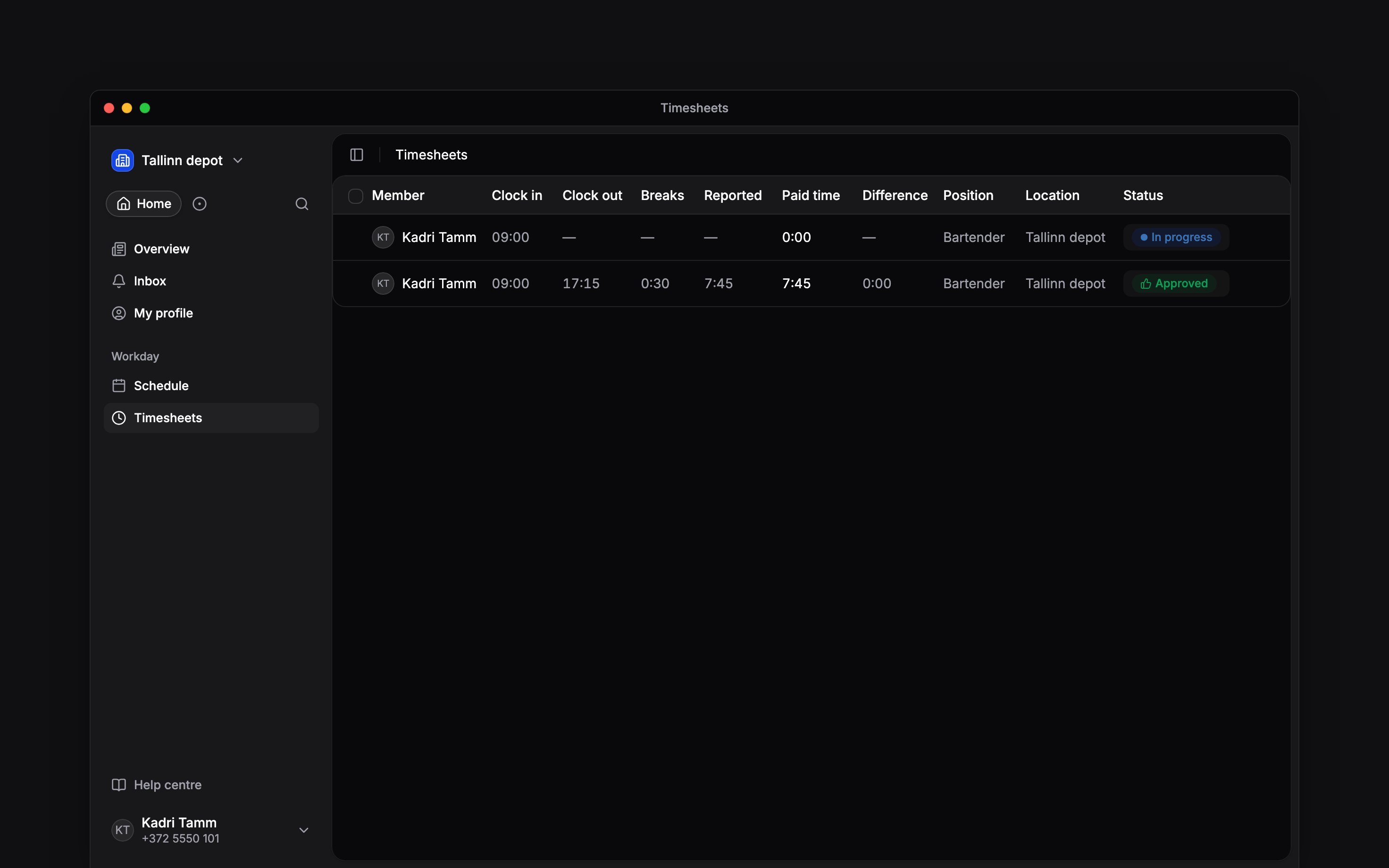Toggle the sidebar panel icon
This screenshot has height=868, width=1389.
356,155
